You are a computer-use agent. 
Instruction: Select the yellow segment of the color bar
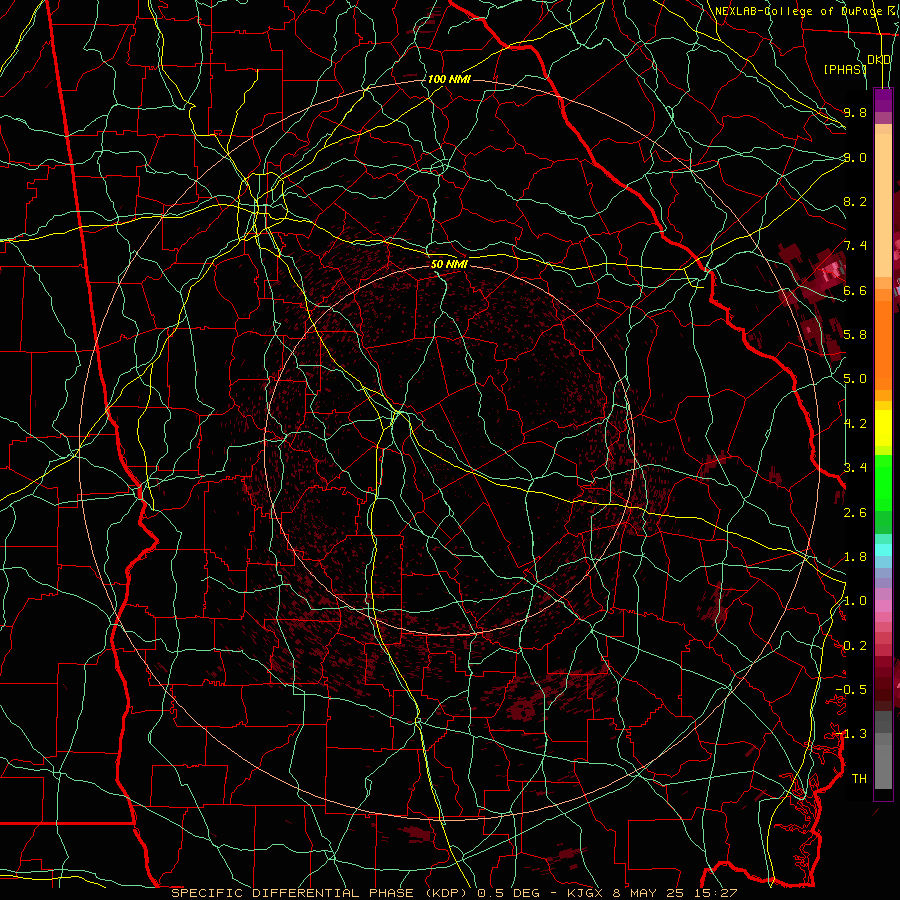point(883,428)
